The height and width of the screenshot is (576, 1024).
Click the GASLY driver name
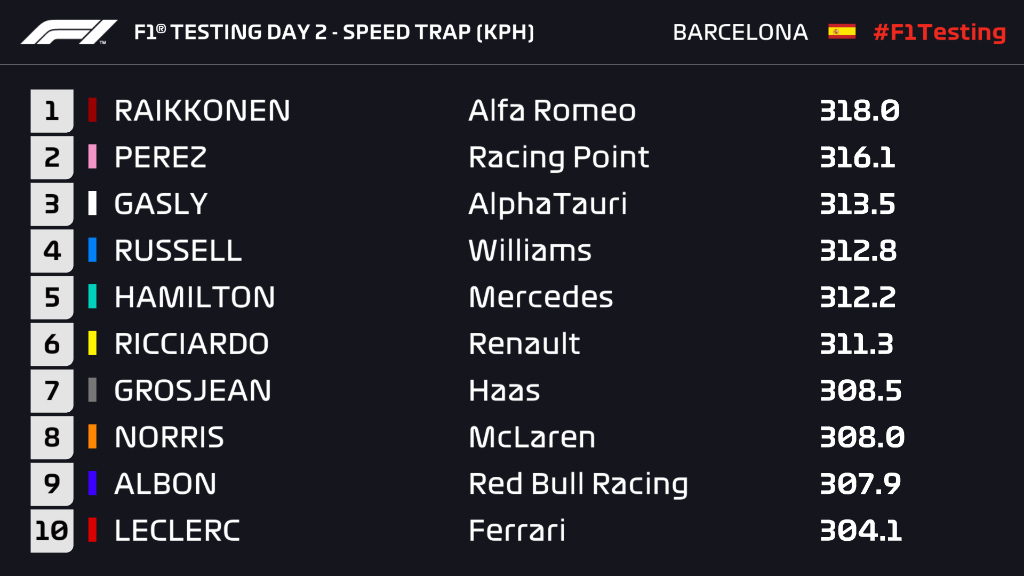[x=161, y=204]
